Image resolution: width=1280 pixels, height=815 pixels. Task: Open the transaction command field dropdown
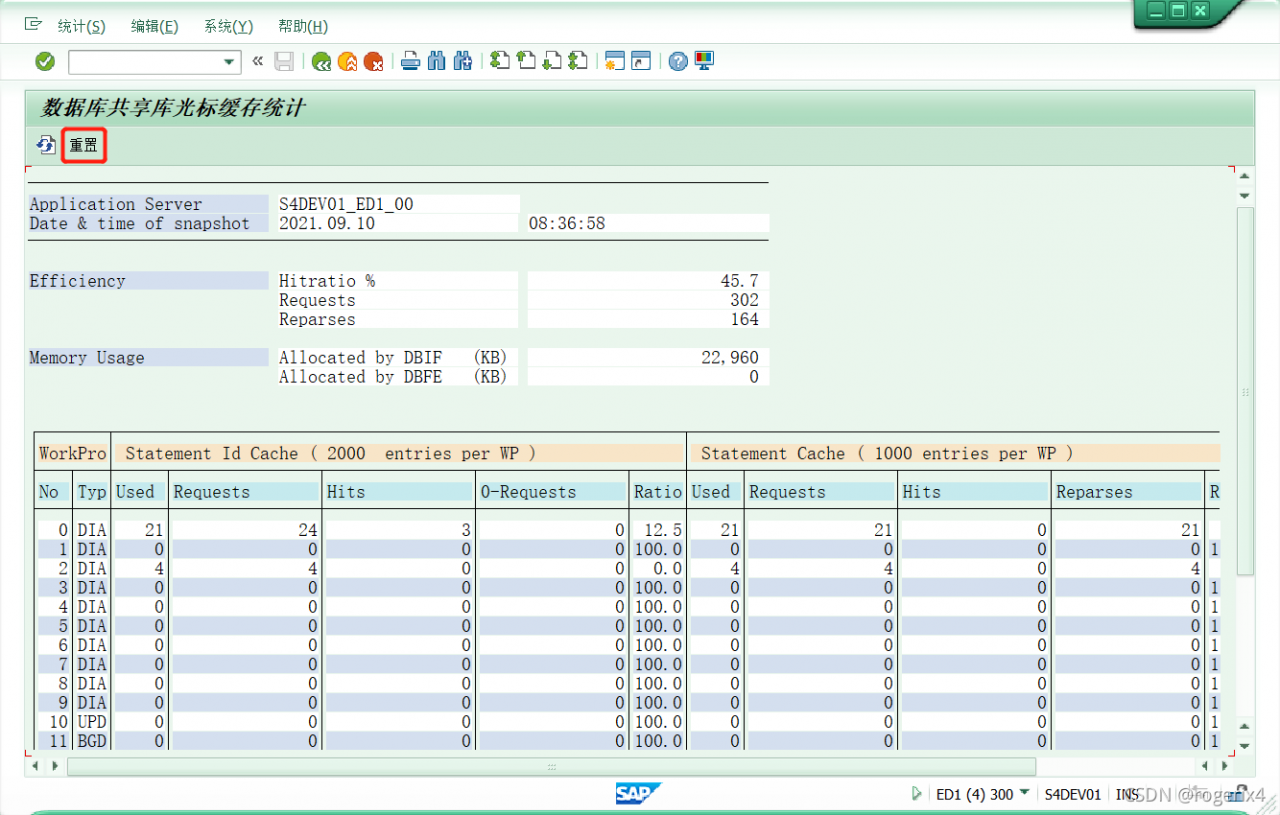pyautogui.click(x=229, y=62)
